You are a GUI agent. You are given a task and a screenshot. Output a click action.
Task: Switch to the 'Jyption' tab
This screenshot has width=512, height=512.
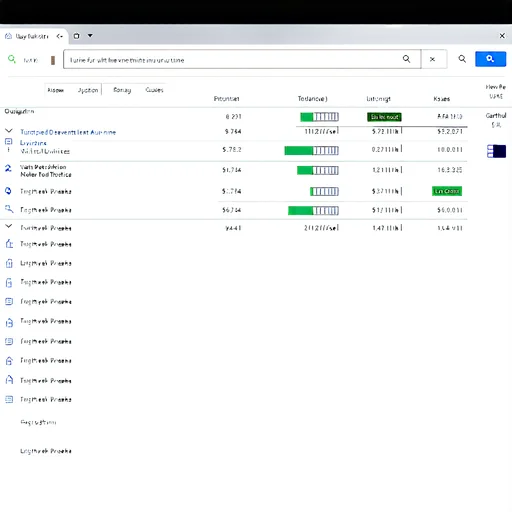coord(88,90)
